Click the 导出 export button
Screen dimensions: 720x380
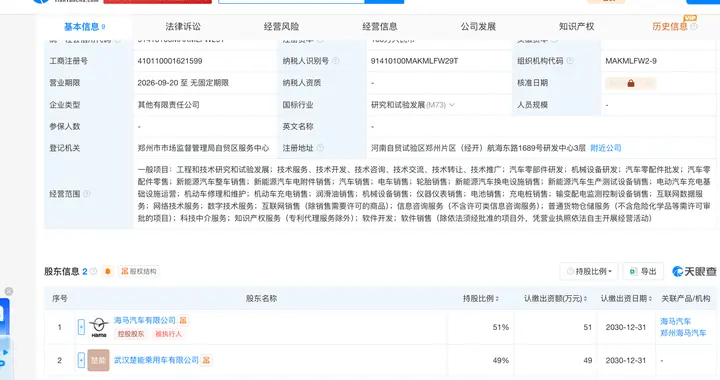point(644,271)
